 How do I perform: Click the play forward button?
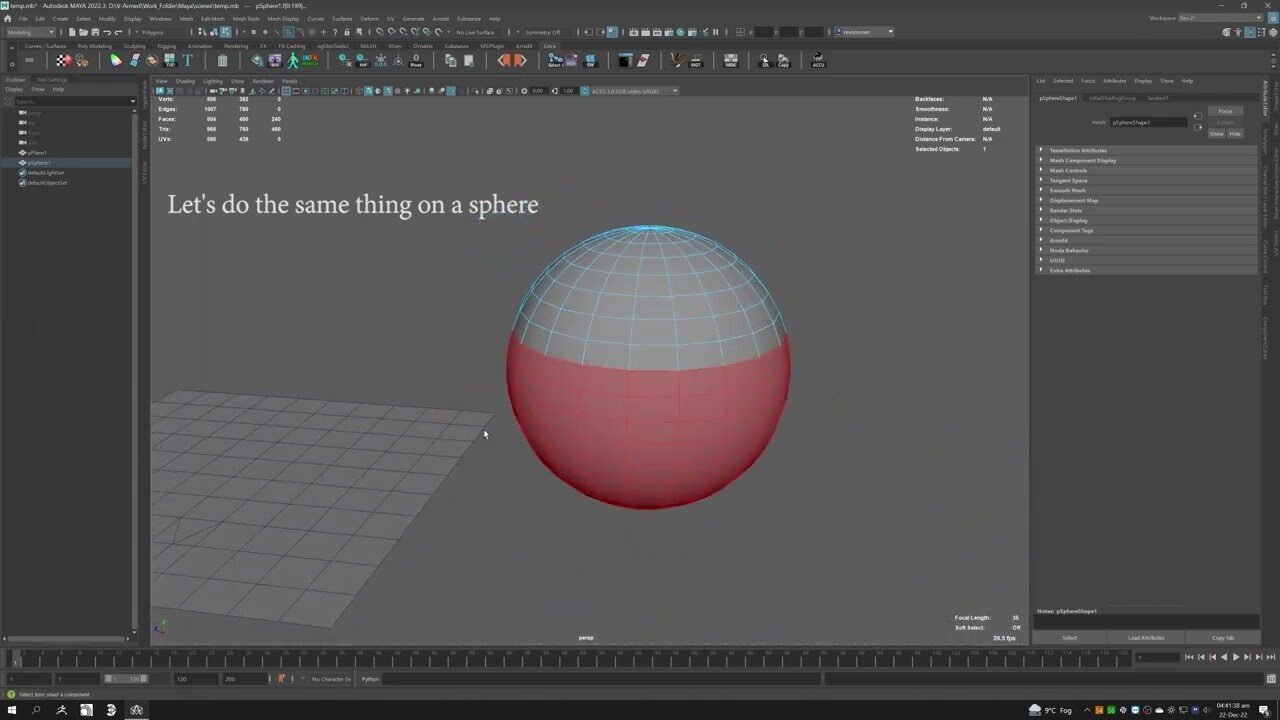[1235, 657]
